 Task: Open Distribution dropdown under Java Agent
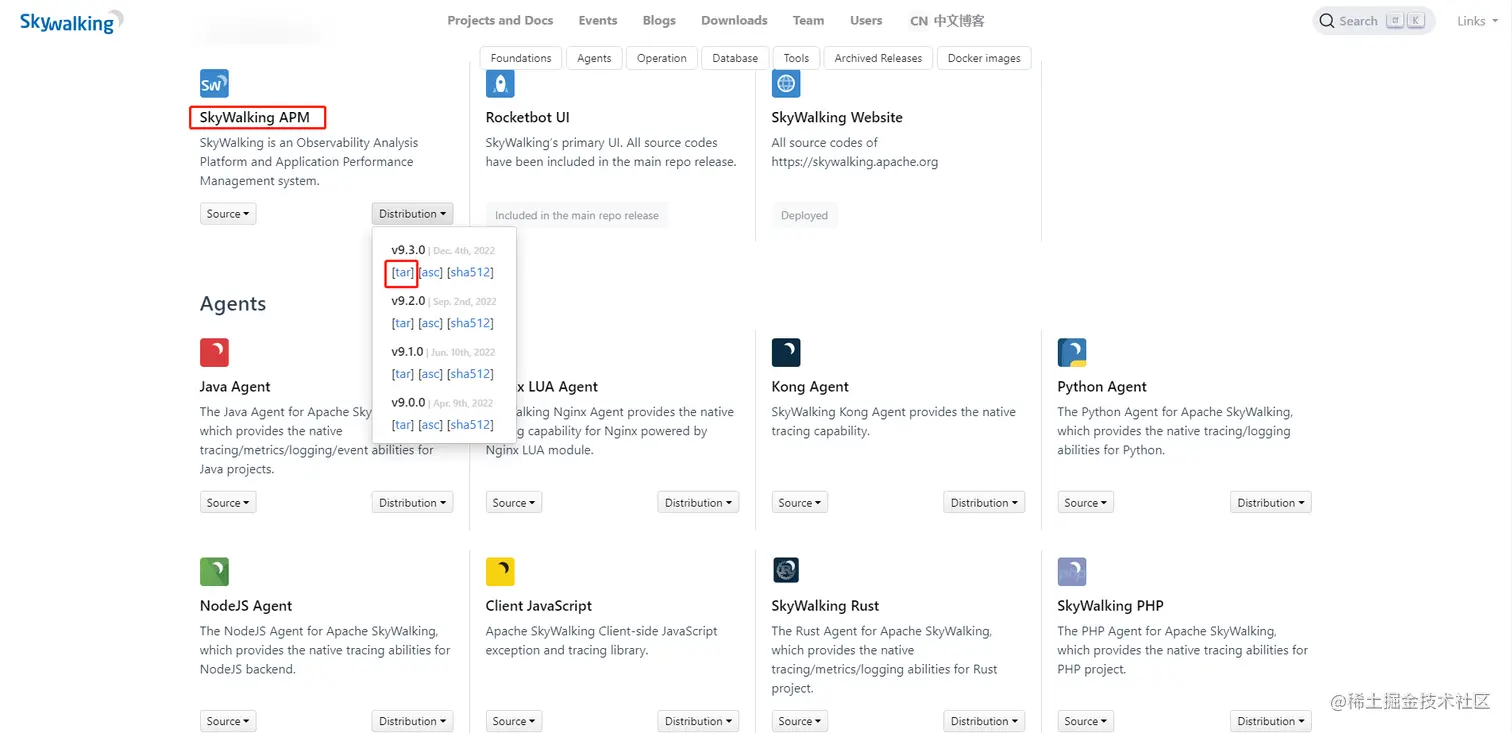(412, 503)
